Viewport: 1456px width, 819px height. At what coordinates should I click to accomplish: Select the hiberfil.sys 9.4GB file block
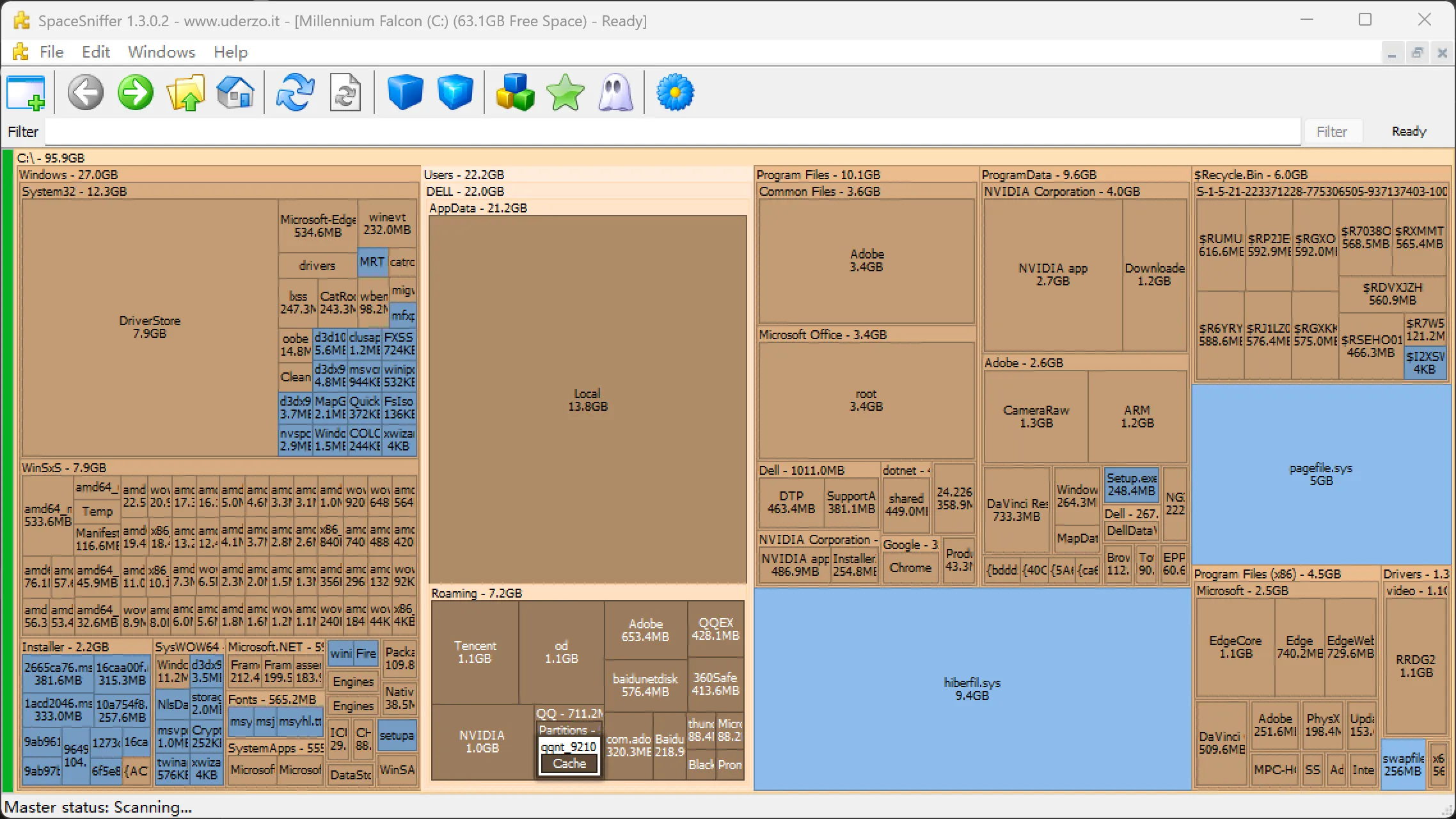coord(972,689)
